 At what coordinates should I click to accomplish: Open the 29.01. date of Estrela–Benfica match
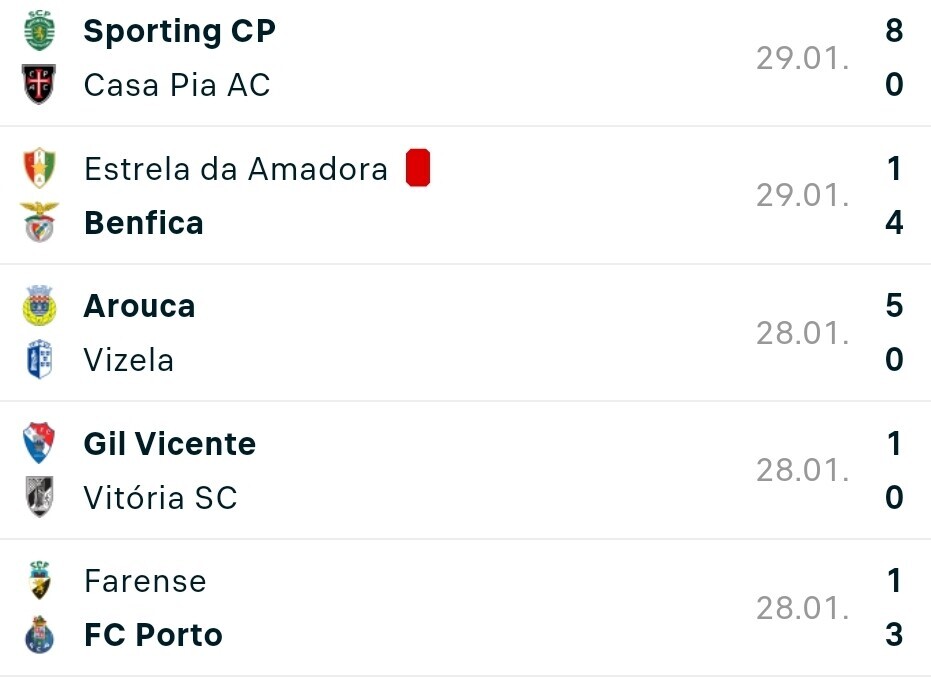tap(802, 195)
